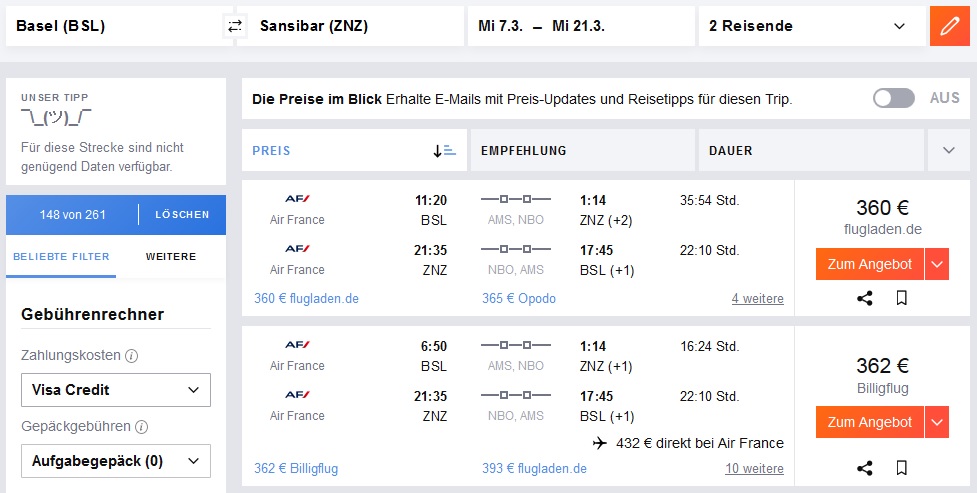This screenshot has width=977, height=493.
Task: Share the 360 € flugladen.de flight
Action: (864, 299)
